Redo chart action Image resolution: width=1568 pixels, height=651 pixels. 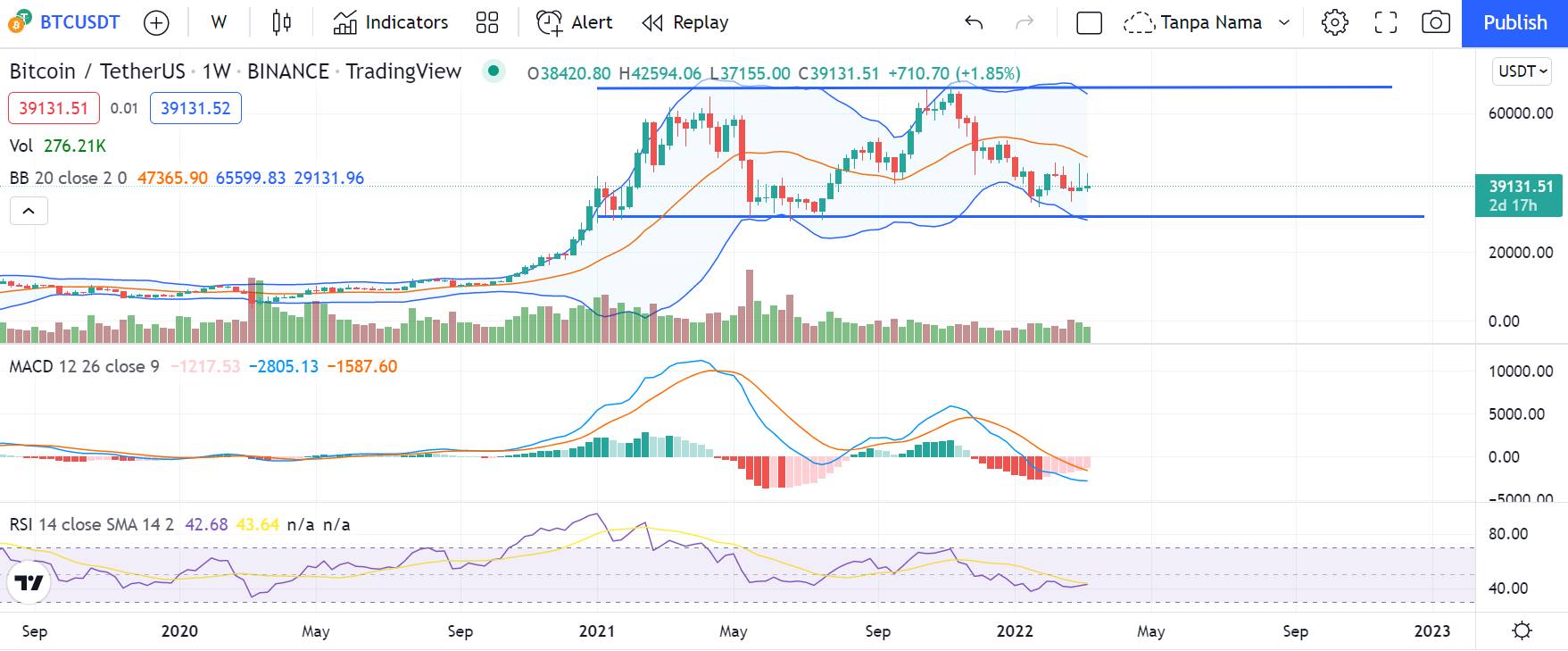coord(1025,22)
